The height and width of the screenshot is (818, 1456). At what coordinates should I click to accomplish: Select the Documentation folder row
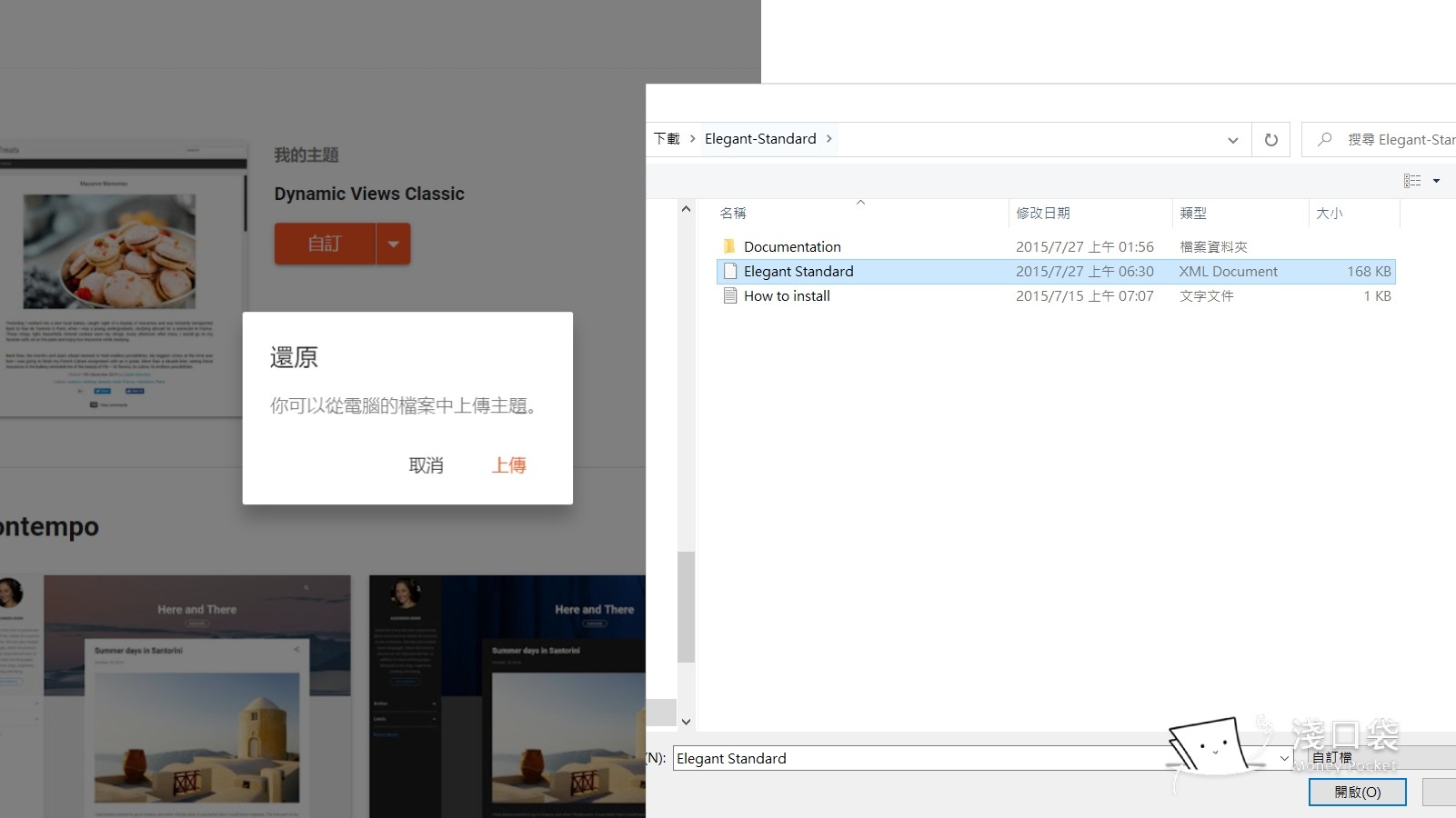point(1056,246)
